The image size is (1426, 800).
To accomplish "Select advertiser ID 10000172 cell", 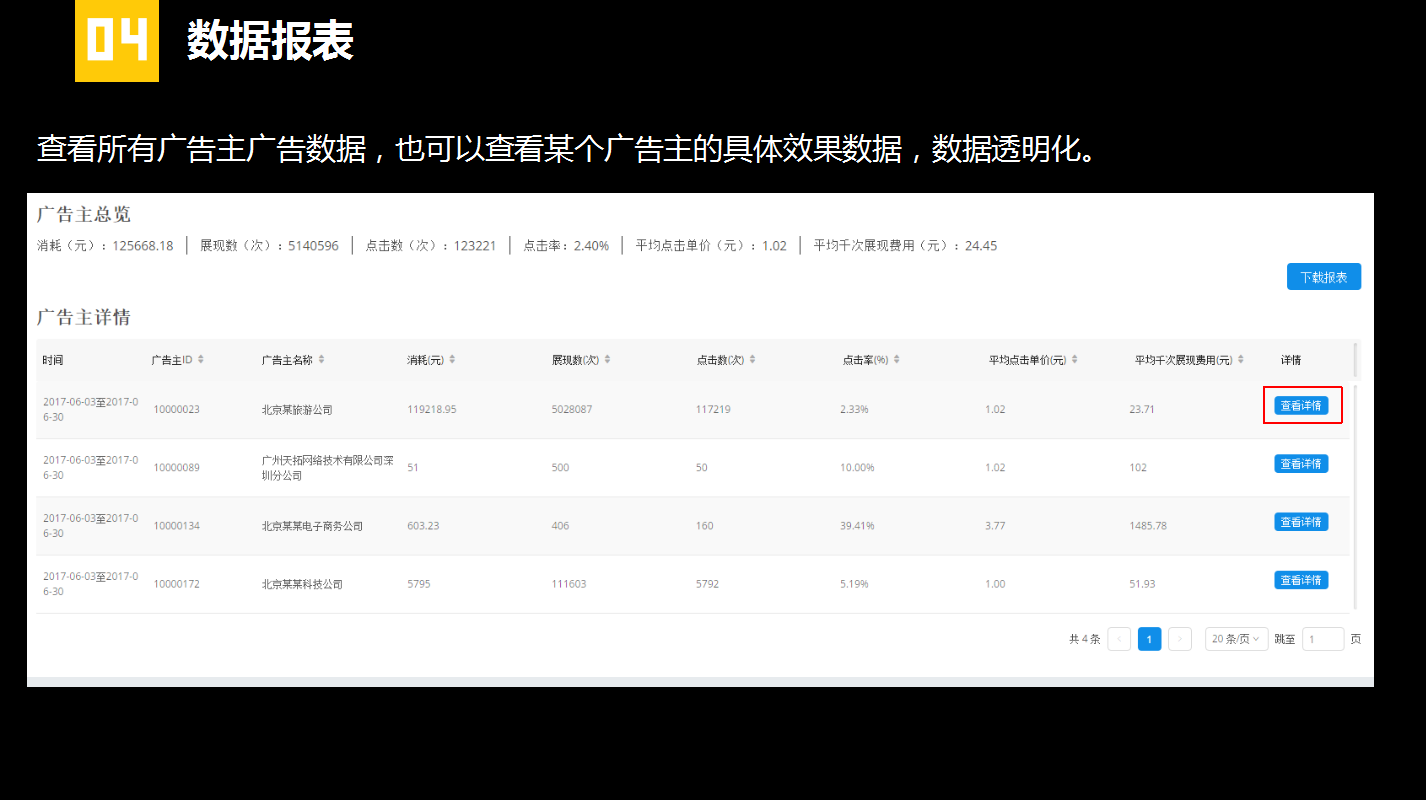I will 177,584.
